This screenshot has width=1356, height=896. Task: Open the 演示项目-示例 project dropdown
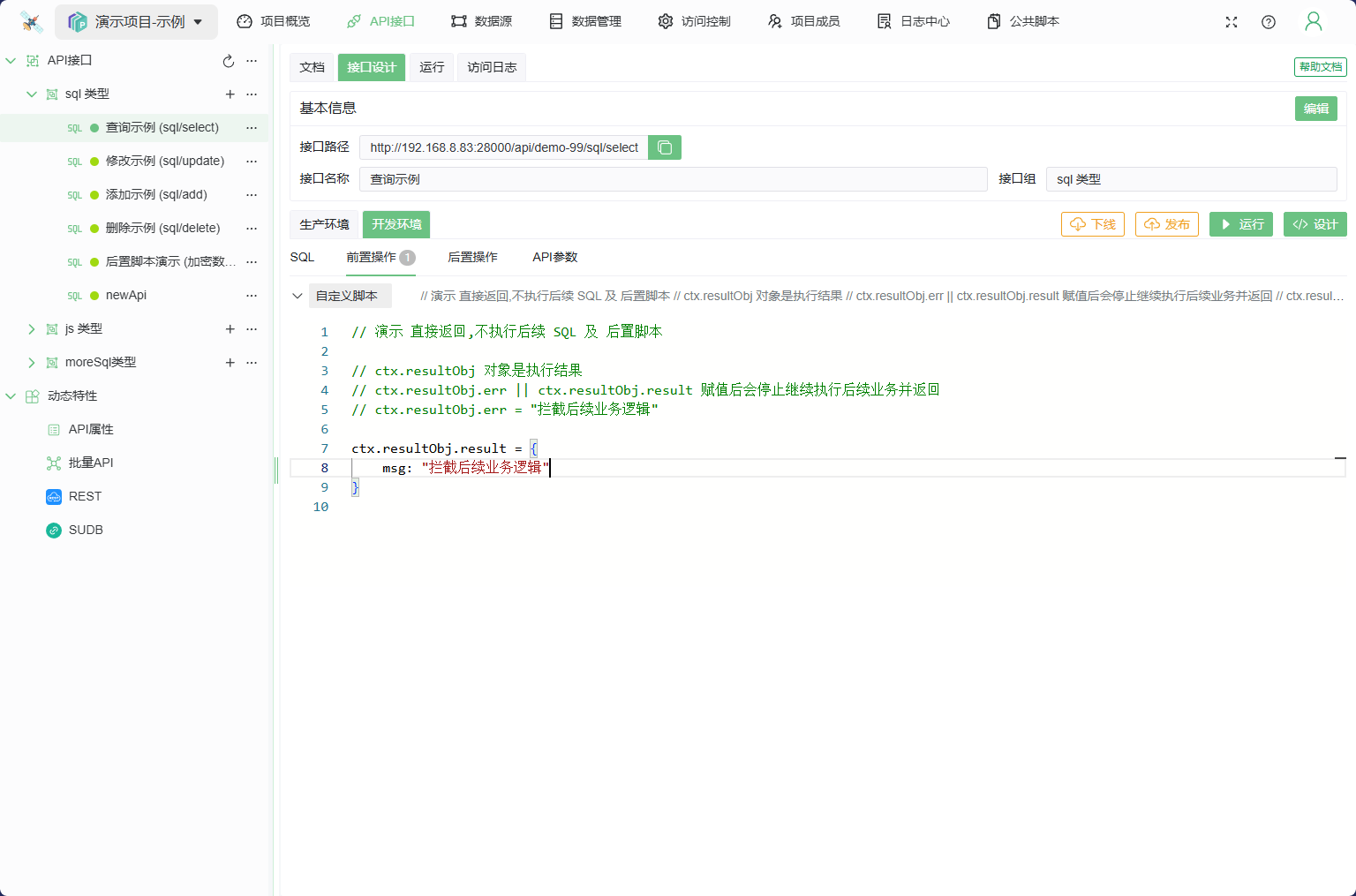pos(137,22)
